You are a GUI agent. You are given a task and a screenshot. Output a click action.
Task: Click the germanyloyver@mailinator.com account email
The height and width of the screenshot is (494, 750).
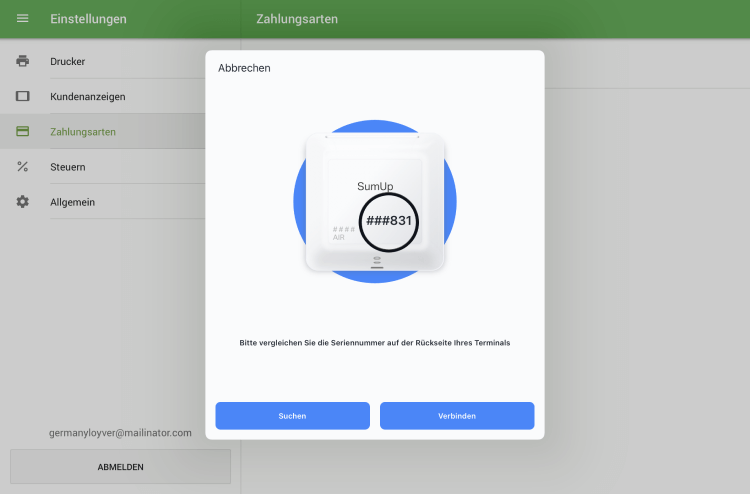point(120,433)
